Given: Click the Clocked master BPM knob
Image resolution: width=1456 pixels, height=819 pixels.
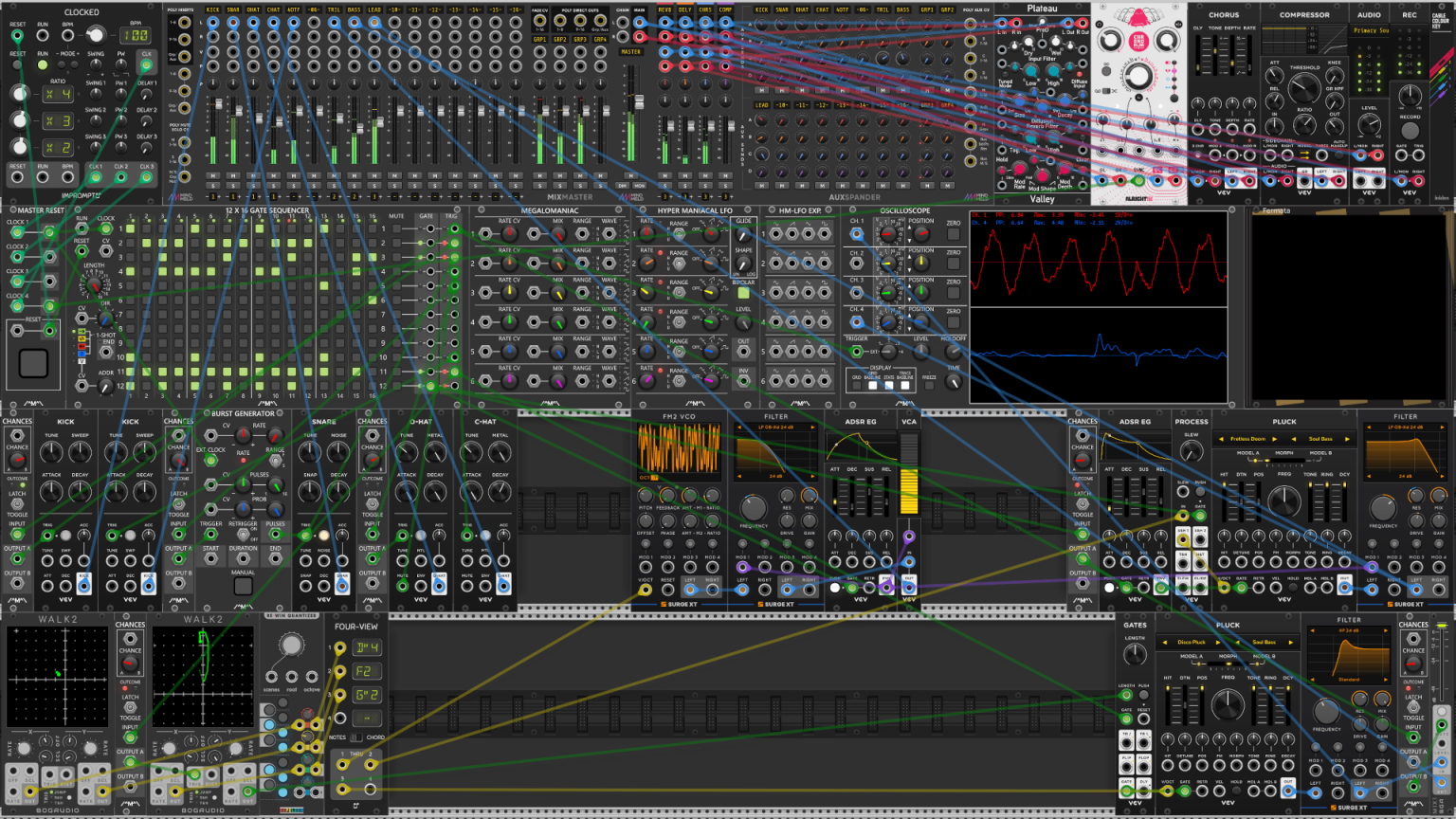Looking at the screenshot, I should (95, 35).
